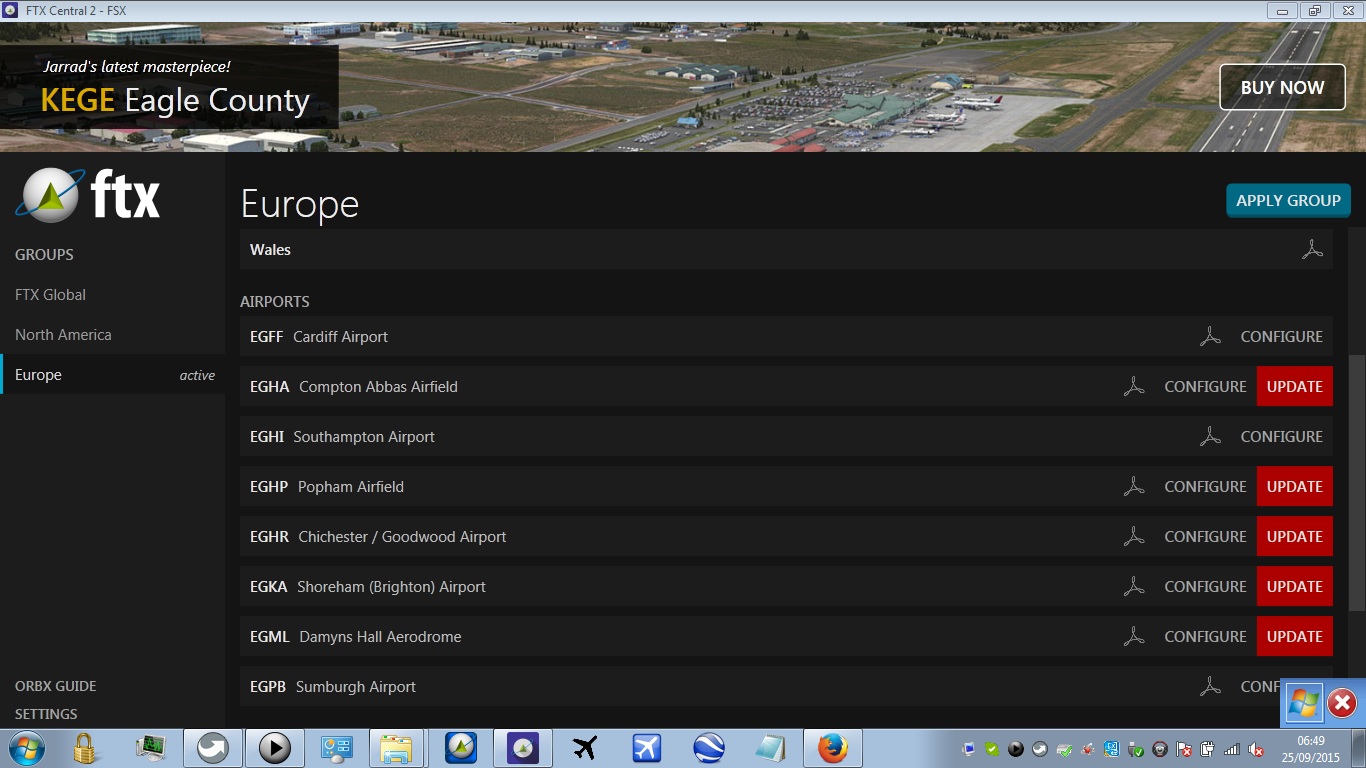Select 'EGHI Southampton Airport' row text
Viewport: 1366px width, 768px height.
tap(342, 437)
